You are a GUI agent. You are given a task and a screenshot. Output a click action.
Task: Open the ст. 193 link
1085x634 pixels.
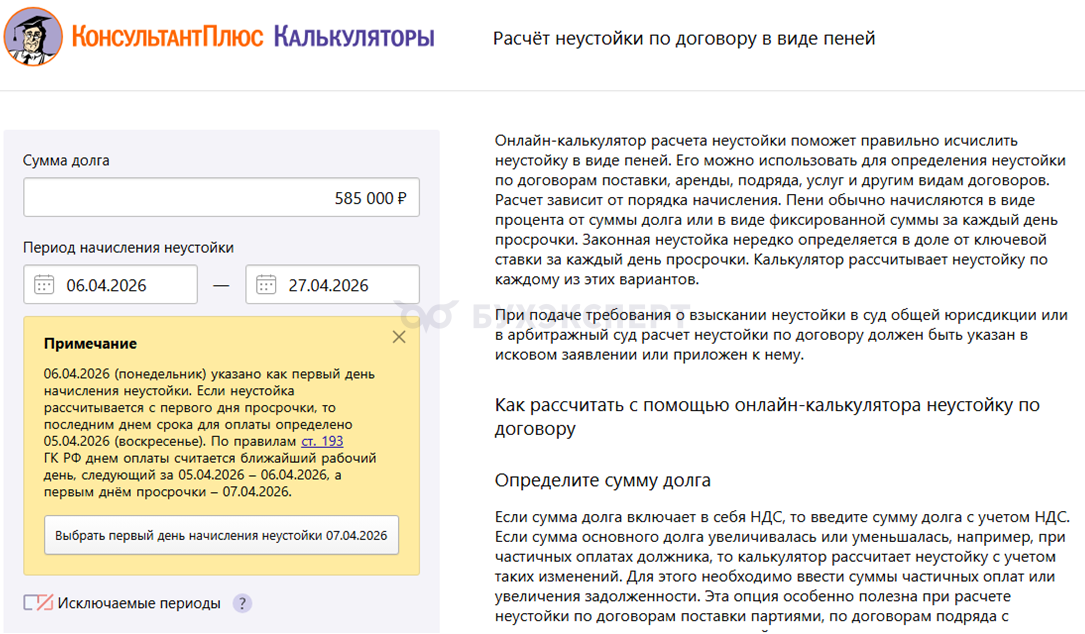322,441
